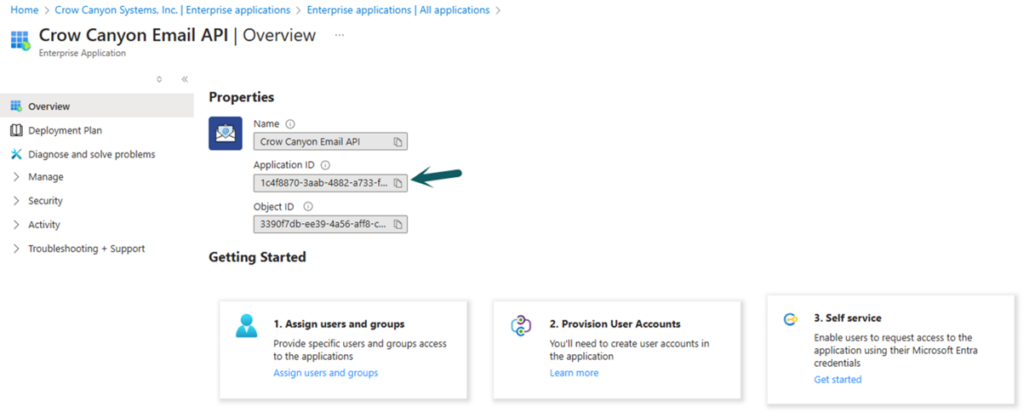Click the Assign users and groups link
Screen dimensions: 1024x418
coord(325,373)
